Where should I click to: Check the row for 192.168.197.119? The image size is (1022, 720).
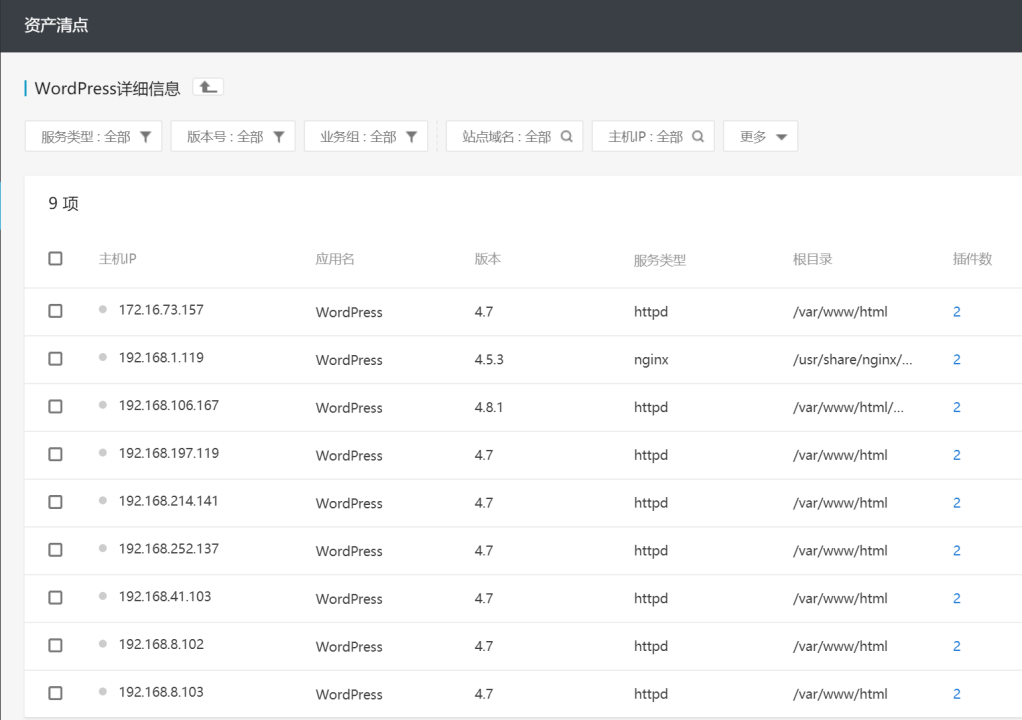[55, 454]
